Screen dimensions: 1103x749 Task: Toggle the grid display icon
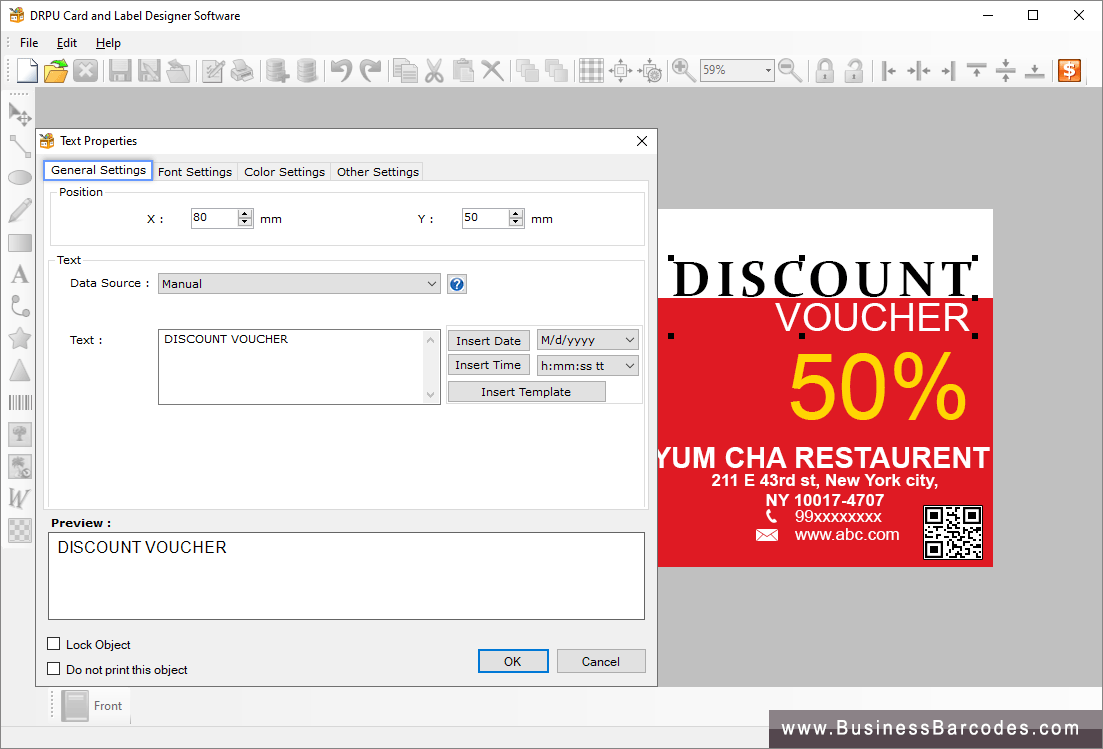tap(591, 70)
